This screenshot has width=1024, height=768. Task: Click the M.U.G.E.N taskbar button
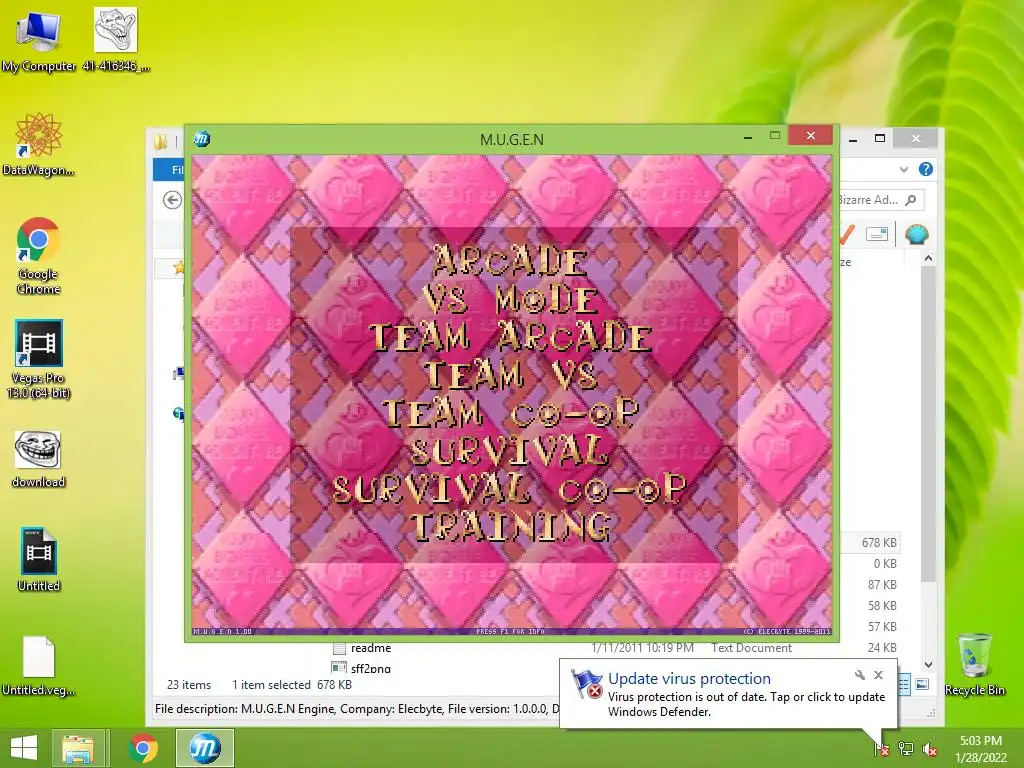point(205,748)
